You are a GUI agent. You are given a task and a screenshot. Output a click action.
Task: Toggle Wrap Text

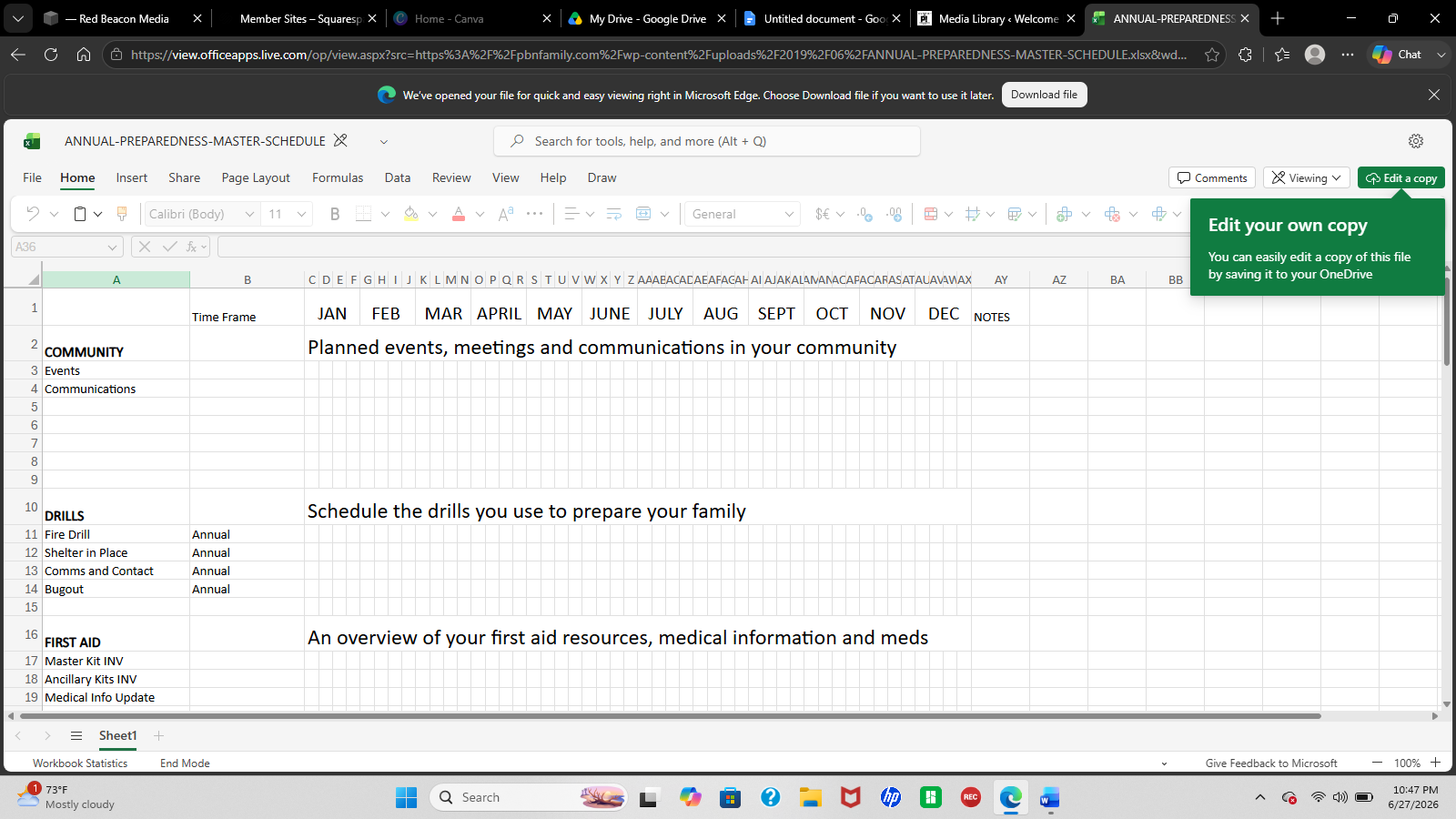[x=614, y=214]
